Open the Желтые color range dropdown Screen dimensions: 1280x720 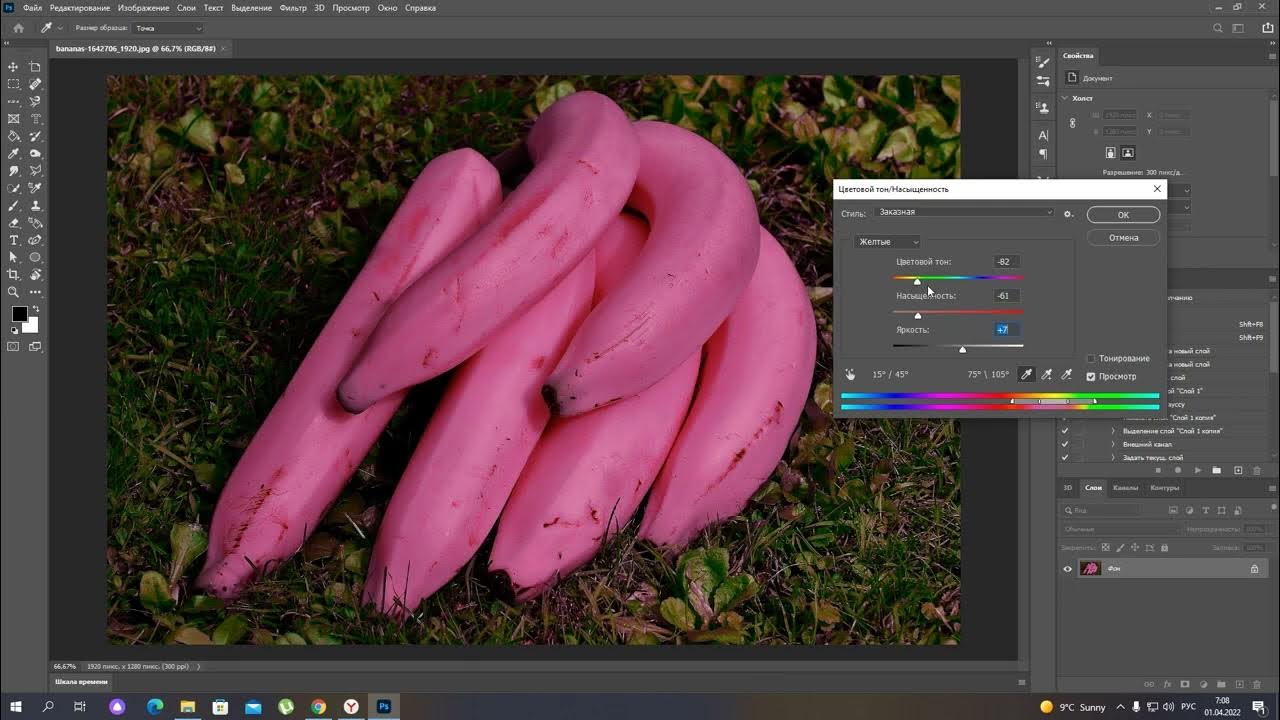click(887, 242)
